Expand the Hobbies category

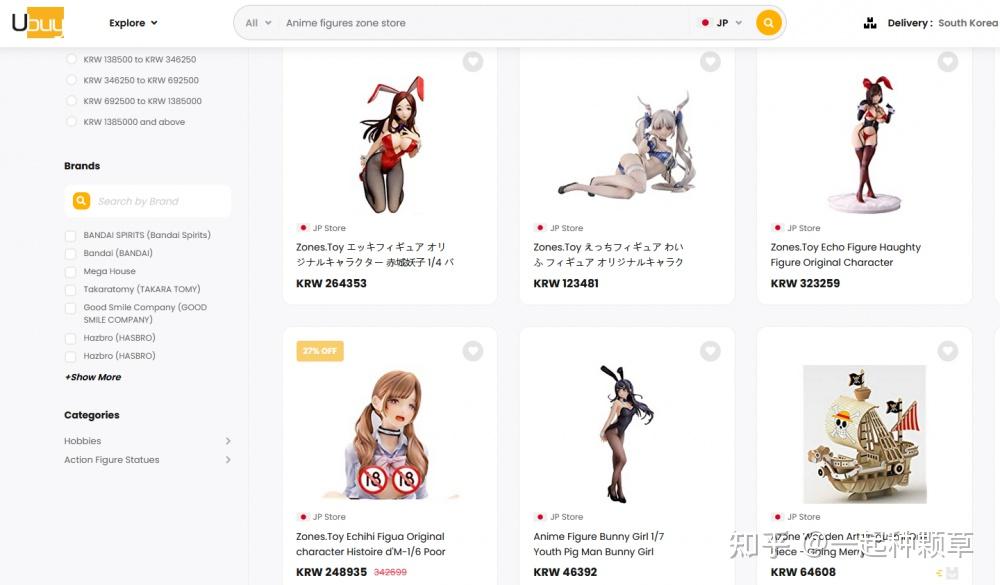(147, 441)
